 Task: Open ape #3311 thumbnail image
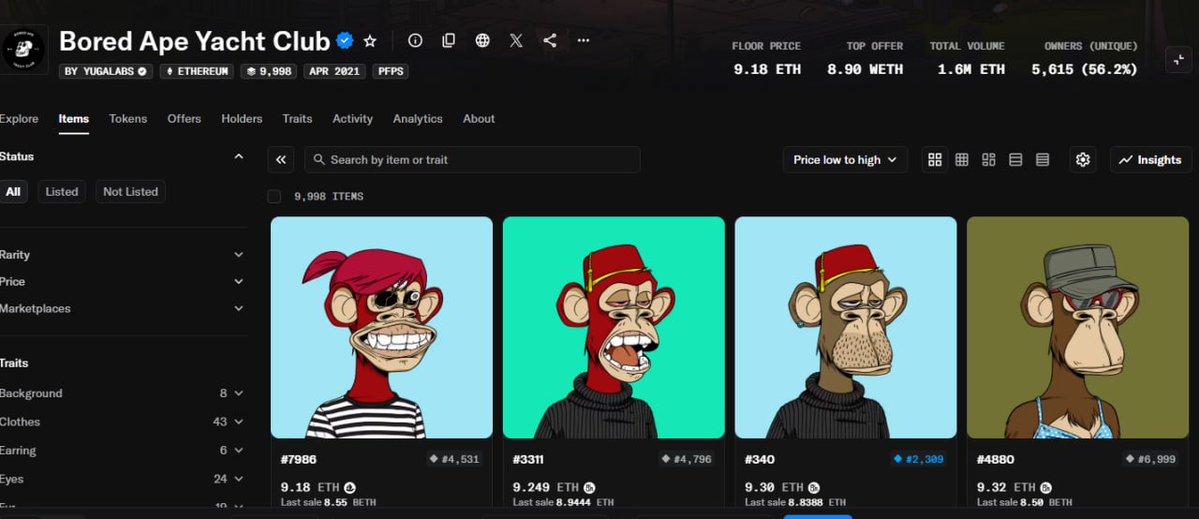[613, 327]
